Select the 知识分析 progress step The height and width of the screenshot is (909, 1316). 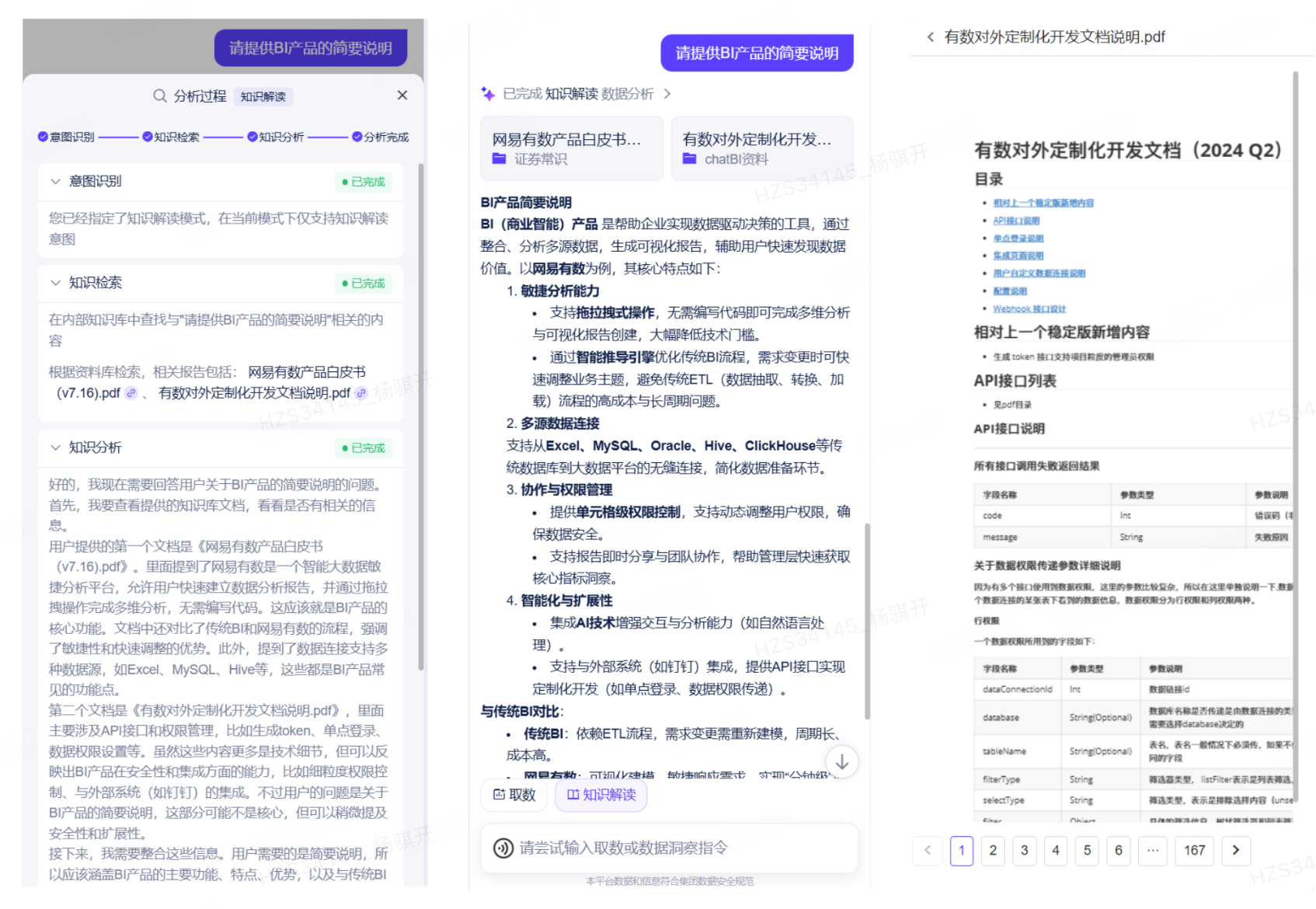(276, 138)
